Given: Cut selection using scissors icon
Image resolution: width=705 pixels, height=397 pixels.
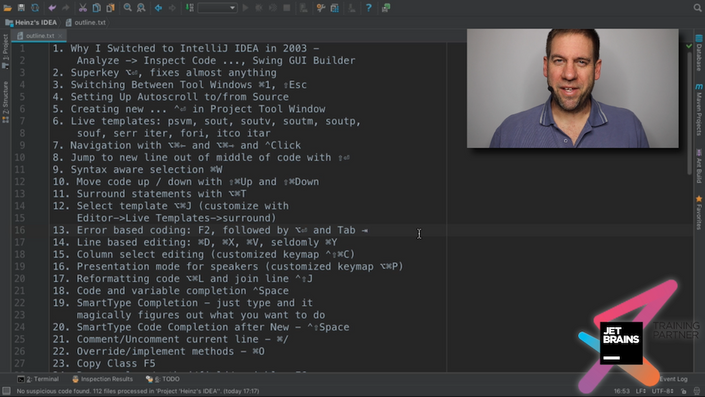Looking at the screenshot, I should [x=83, y=8].
